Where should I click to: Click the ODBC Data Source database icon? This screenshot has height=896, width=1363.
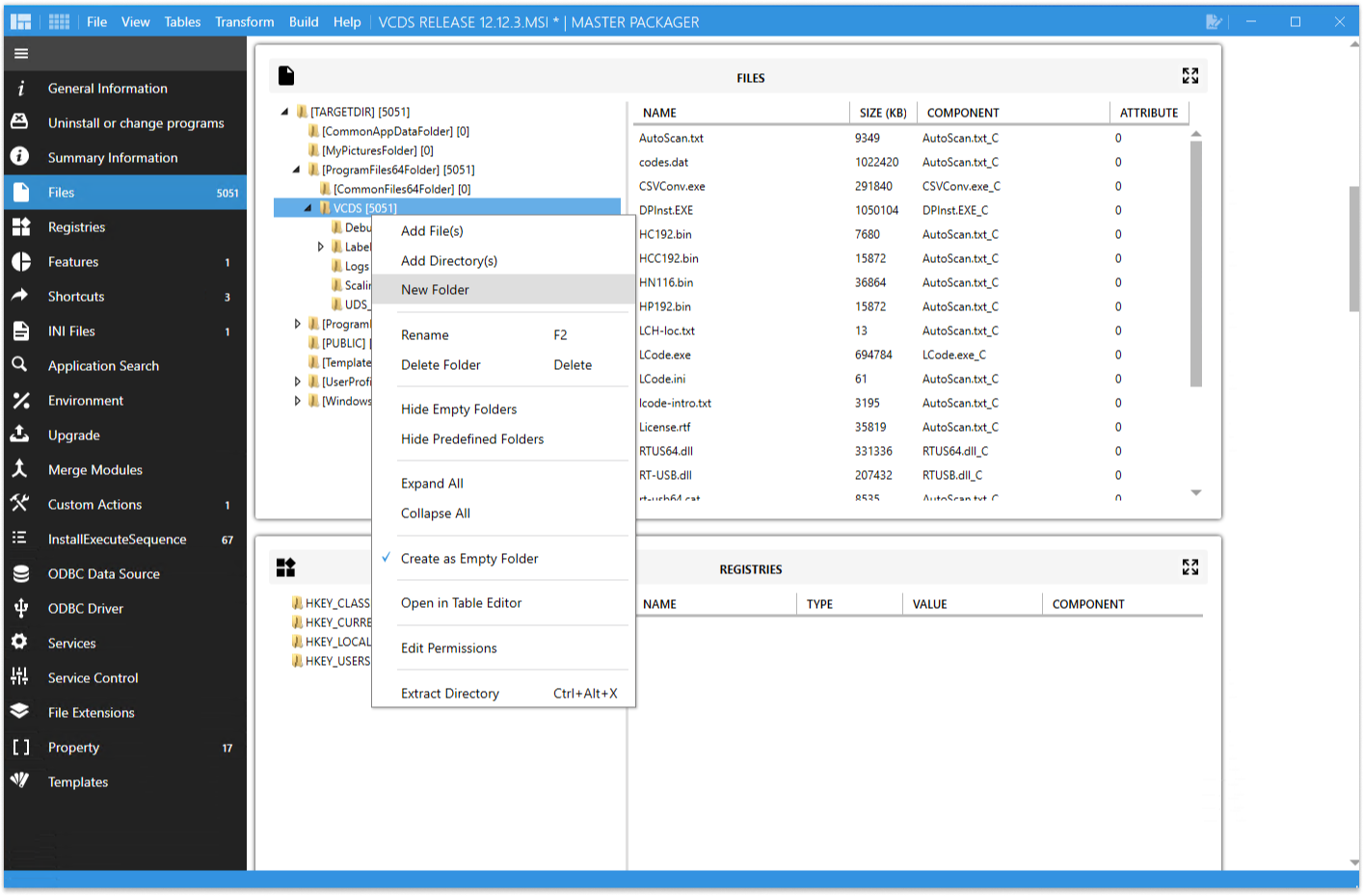pyautogui.click(x=20, y=574)
